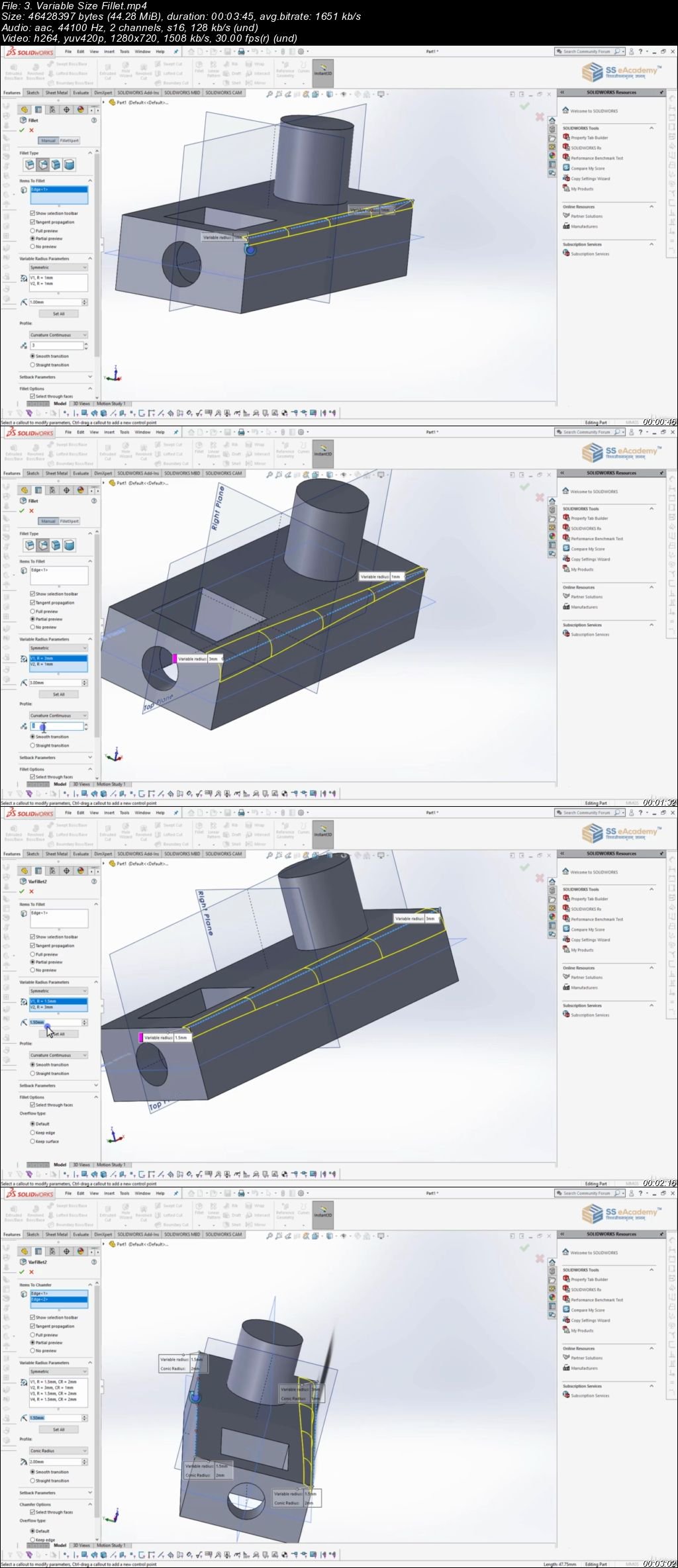Screen dimensions: 678x1568
Task: Open Insert menu in 00:00:46 frame
Action: click(x=109, y=52)
